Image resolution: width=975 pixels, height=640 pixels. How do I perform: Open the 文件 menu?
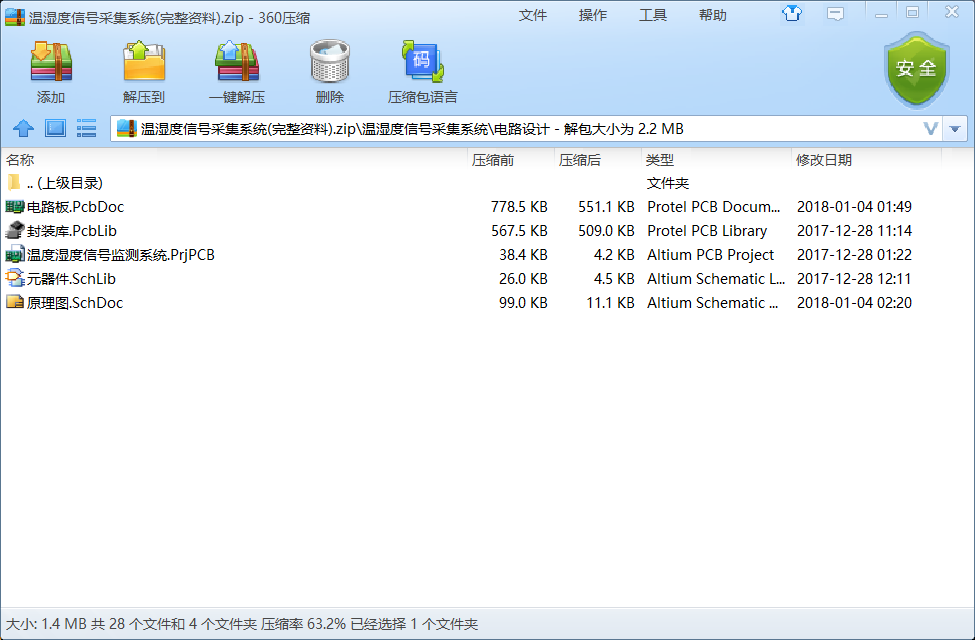point(533,15)
